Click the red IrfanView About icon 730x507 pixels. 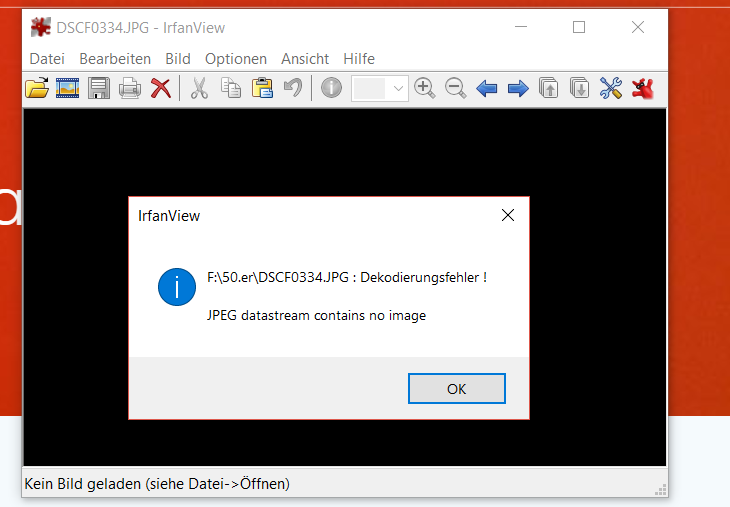pos(642,88)
